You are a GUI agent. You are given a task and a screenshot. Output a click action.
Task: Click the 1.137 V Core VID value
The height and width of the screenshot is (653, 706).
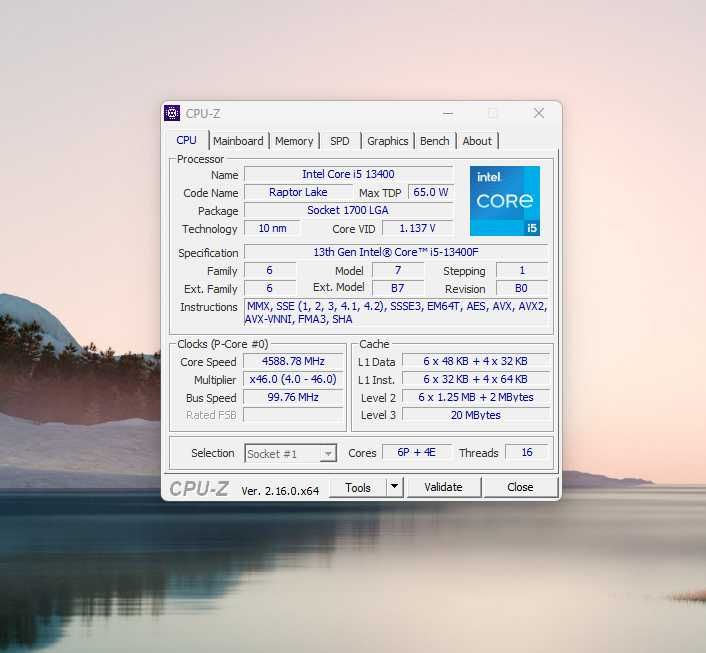417,228
